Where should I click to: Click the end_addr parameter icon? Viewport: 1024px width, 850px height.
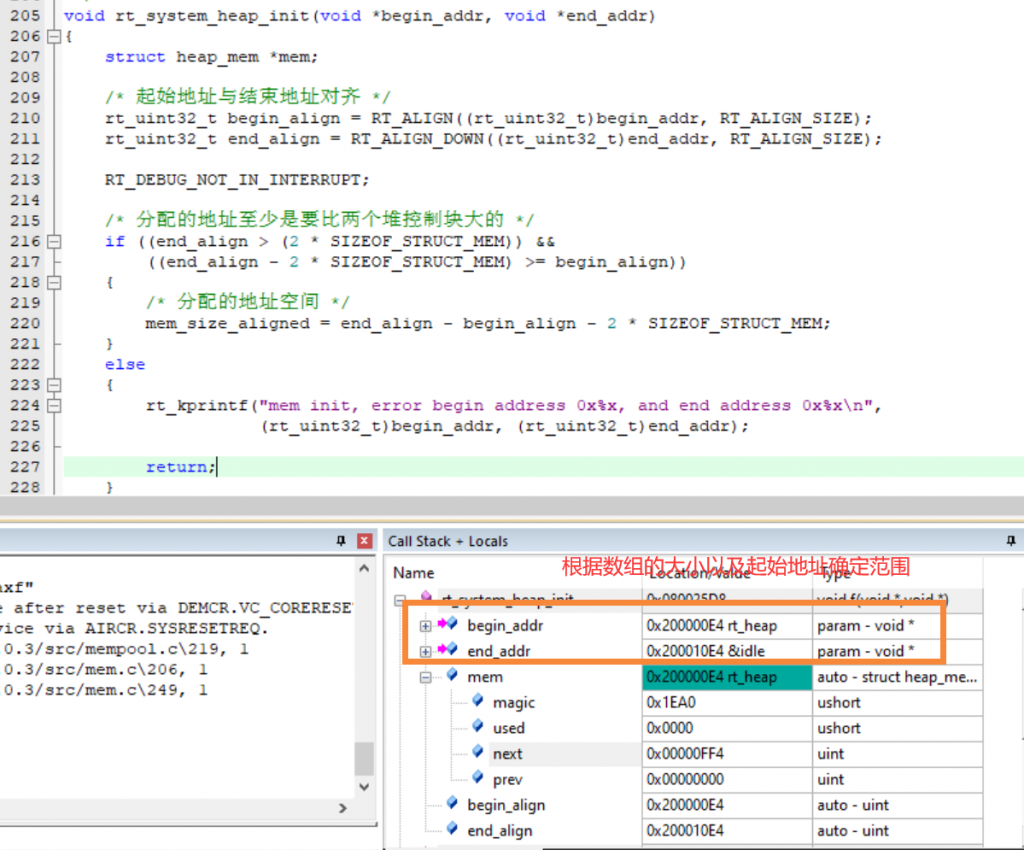click(448, 650)
